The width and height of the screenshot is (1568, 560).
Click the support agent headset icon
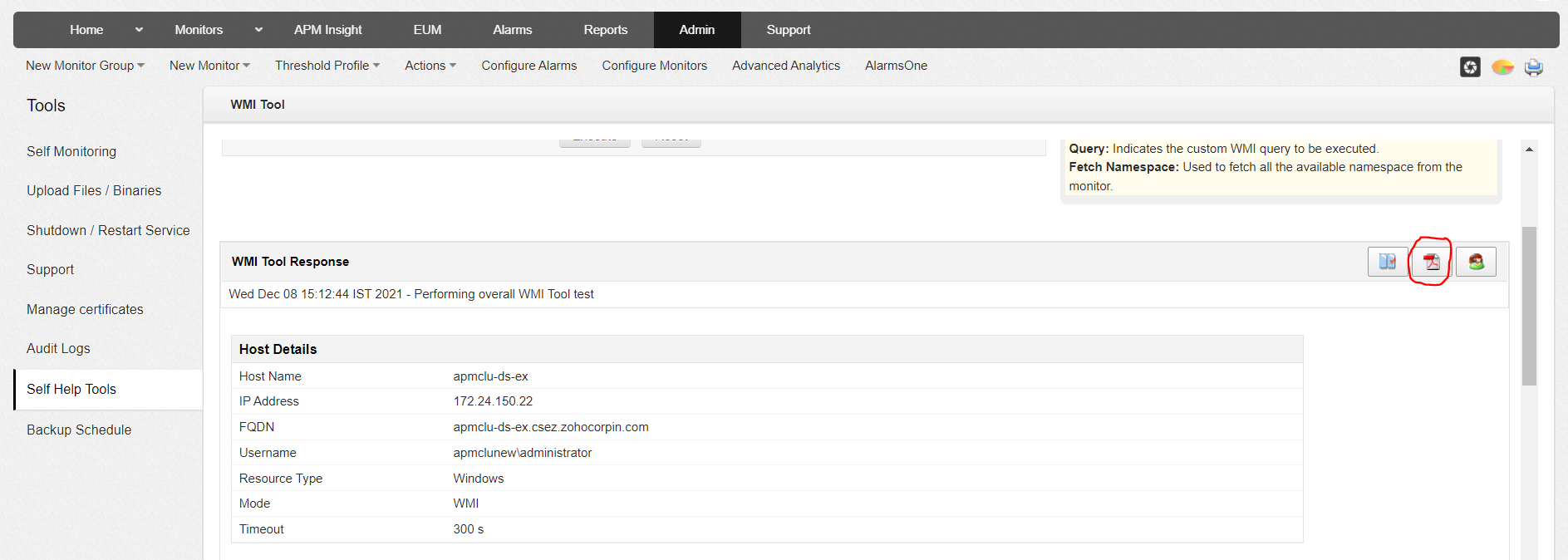coord(1476,262)
